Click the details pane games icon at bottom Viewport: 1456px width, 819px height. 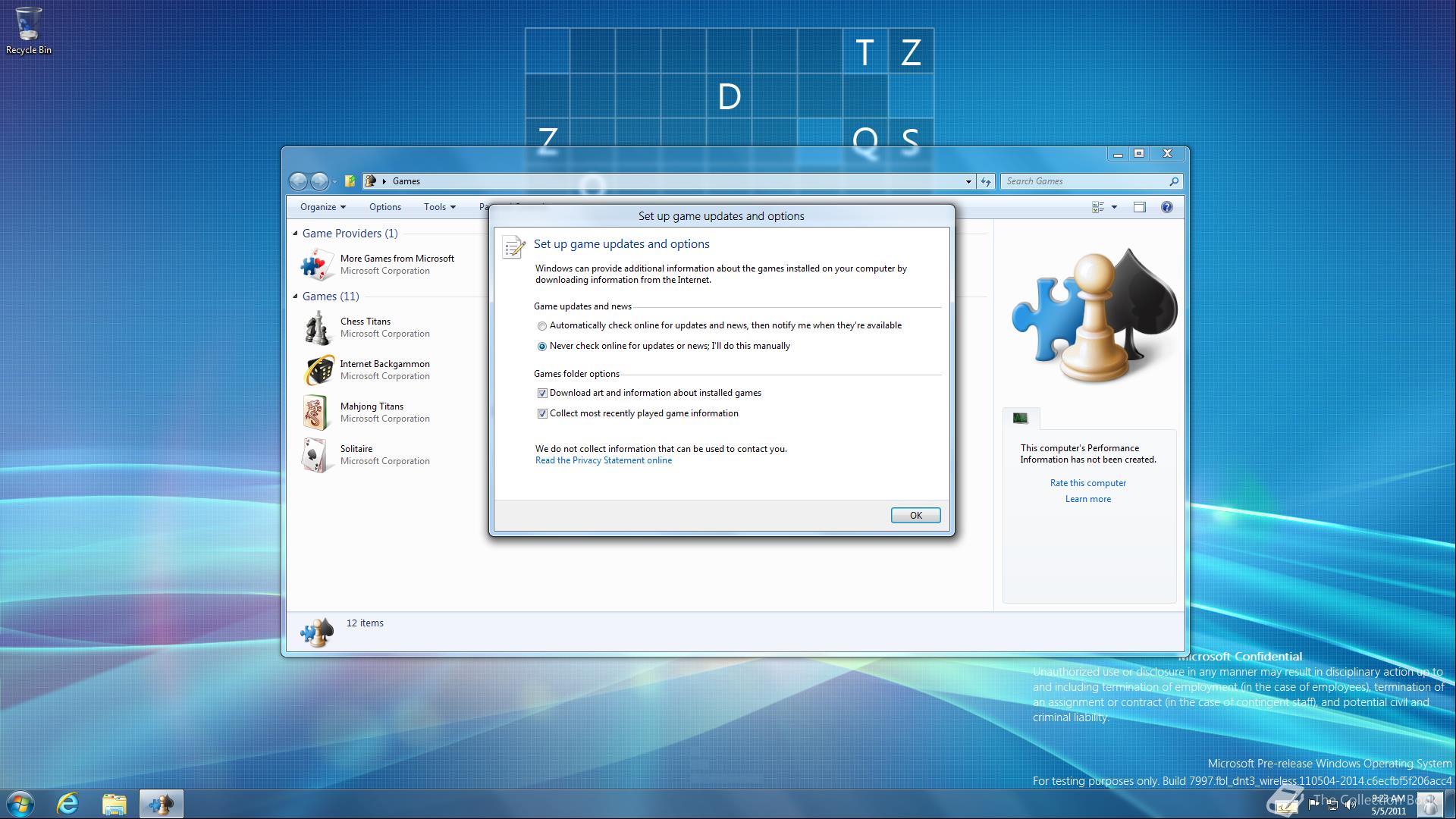pyautogui.click(x=317, y=632)
